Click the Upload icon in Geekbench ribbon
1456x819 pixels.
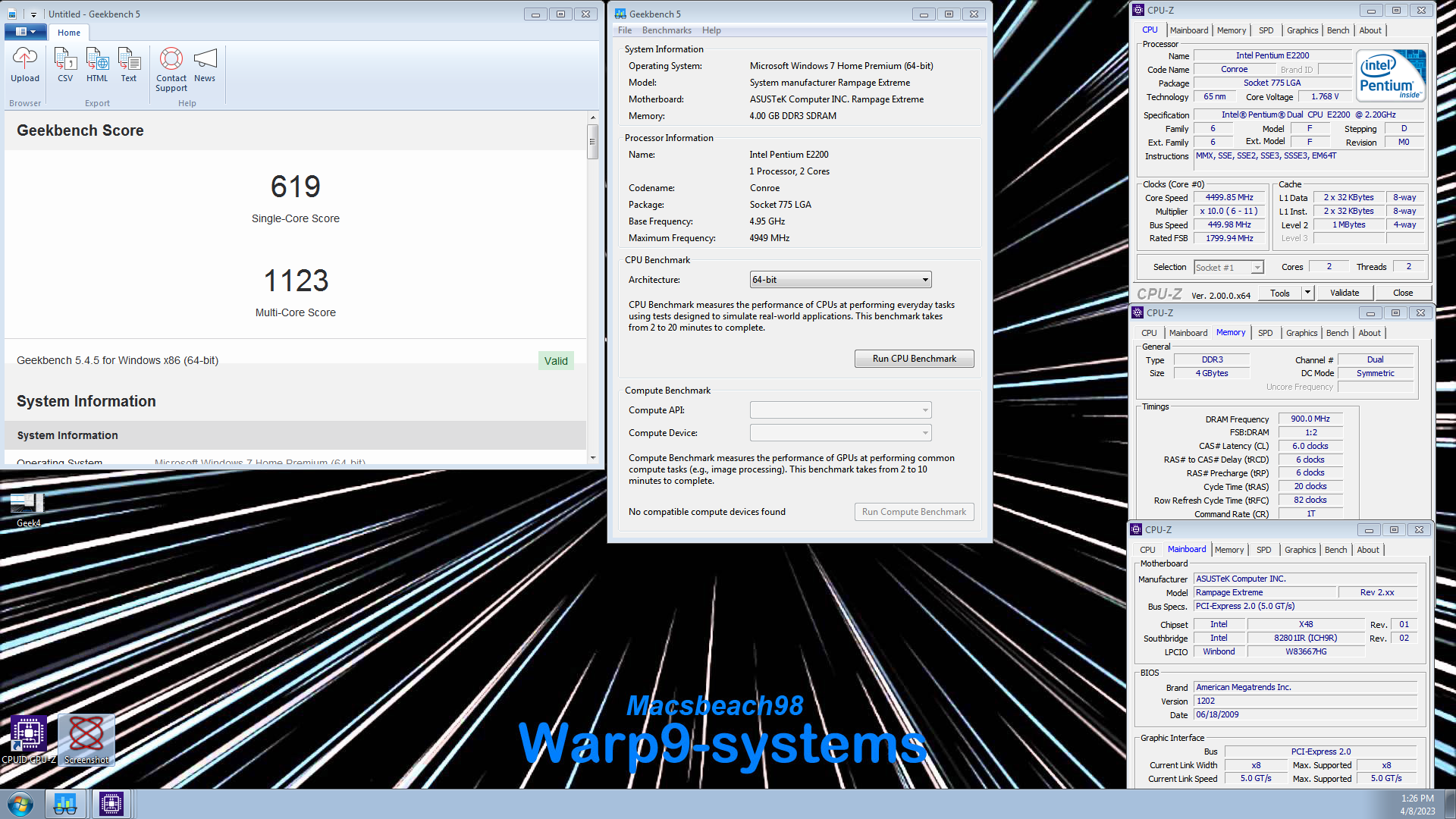click(25, 64)
